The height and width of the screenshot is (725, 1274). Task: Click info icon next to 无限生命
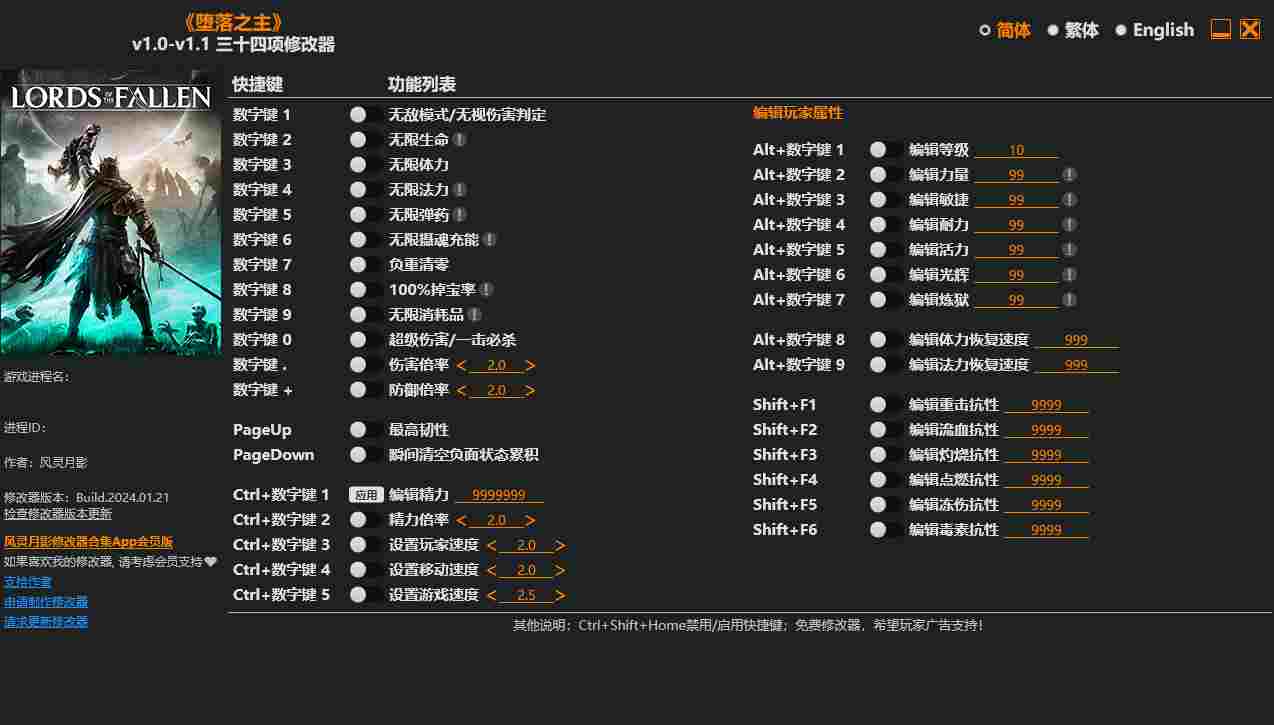[x=459, y=140]
